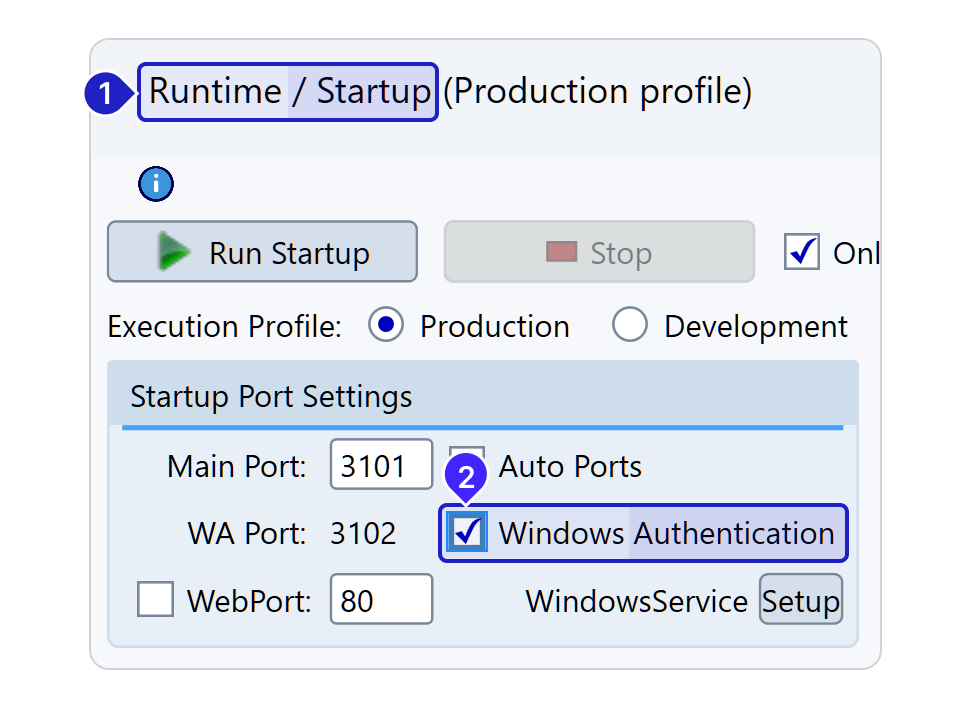
Task: Click the WebPort input field showing 80
Action: (381, 599)
